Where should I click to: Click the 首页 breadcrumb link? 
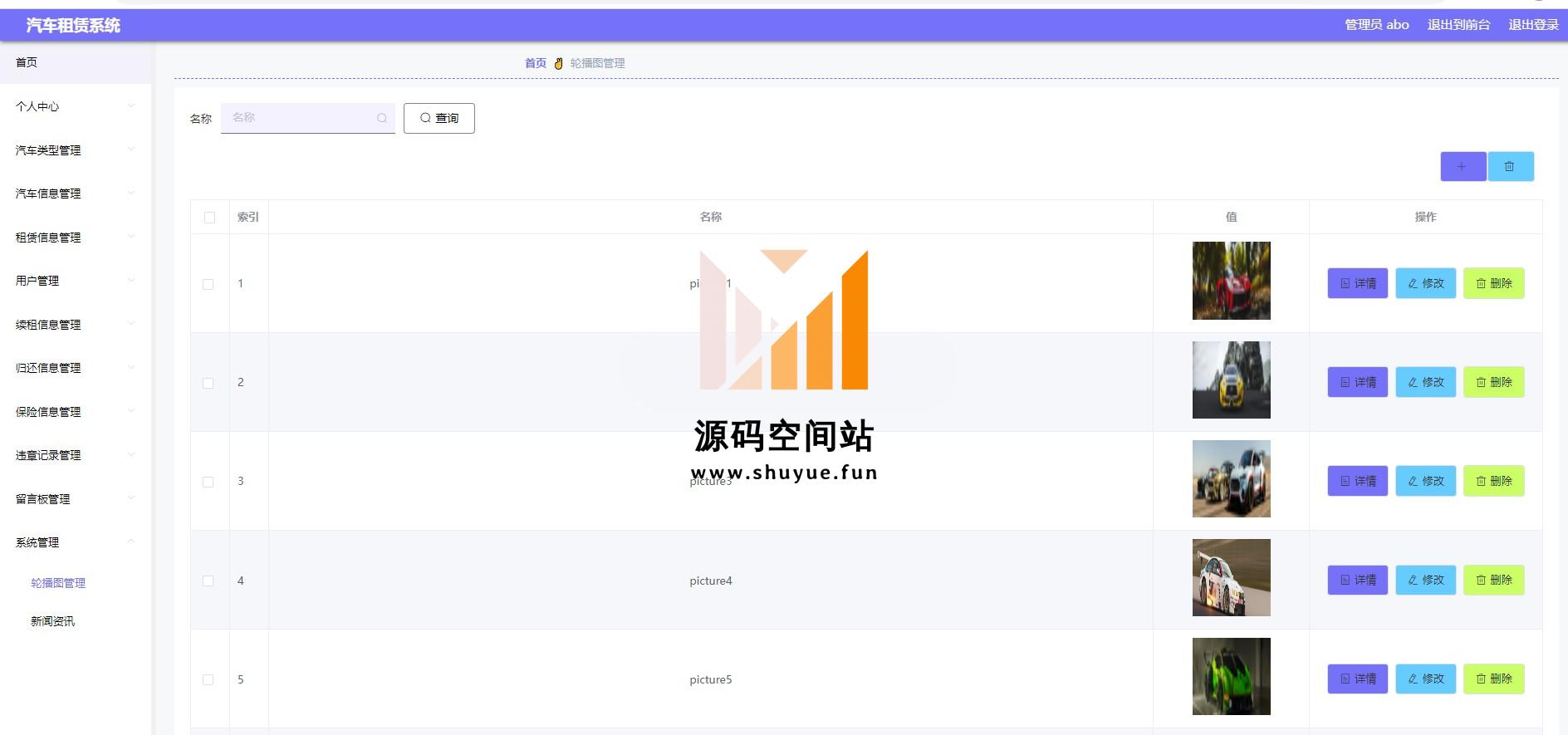[536, 63]
